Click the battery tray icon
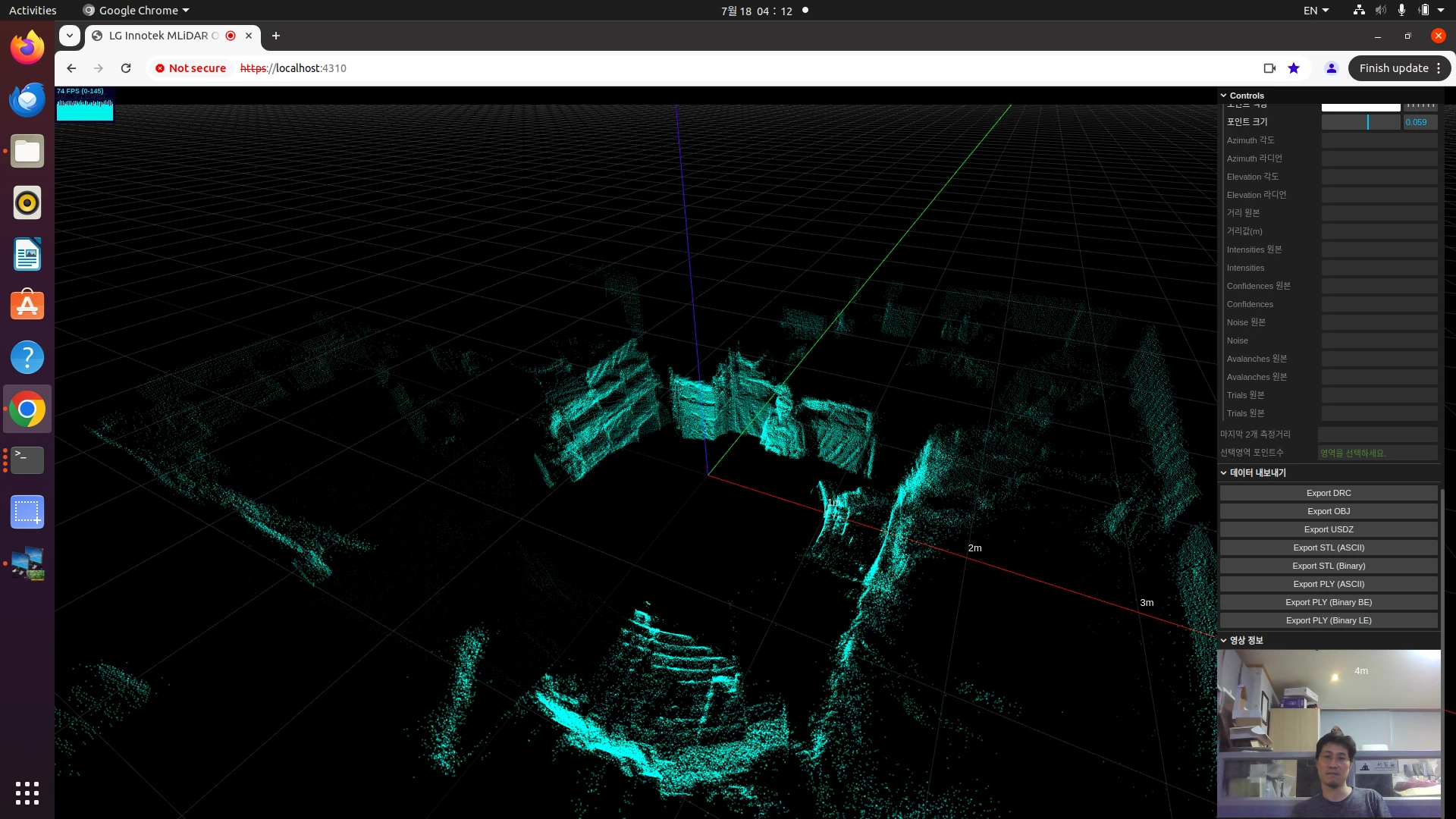The height and width of the screenshot is (819, 1456). tap(1423, 11)
